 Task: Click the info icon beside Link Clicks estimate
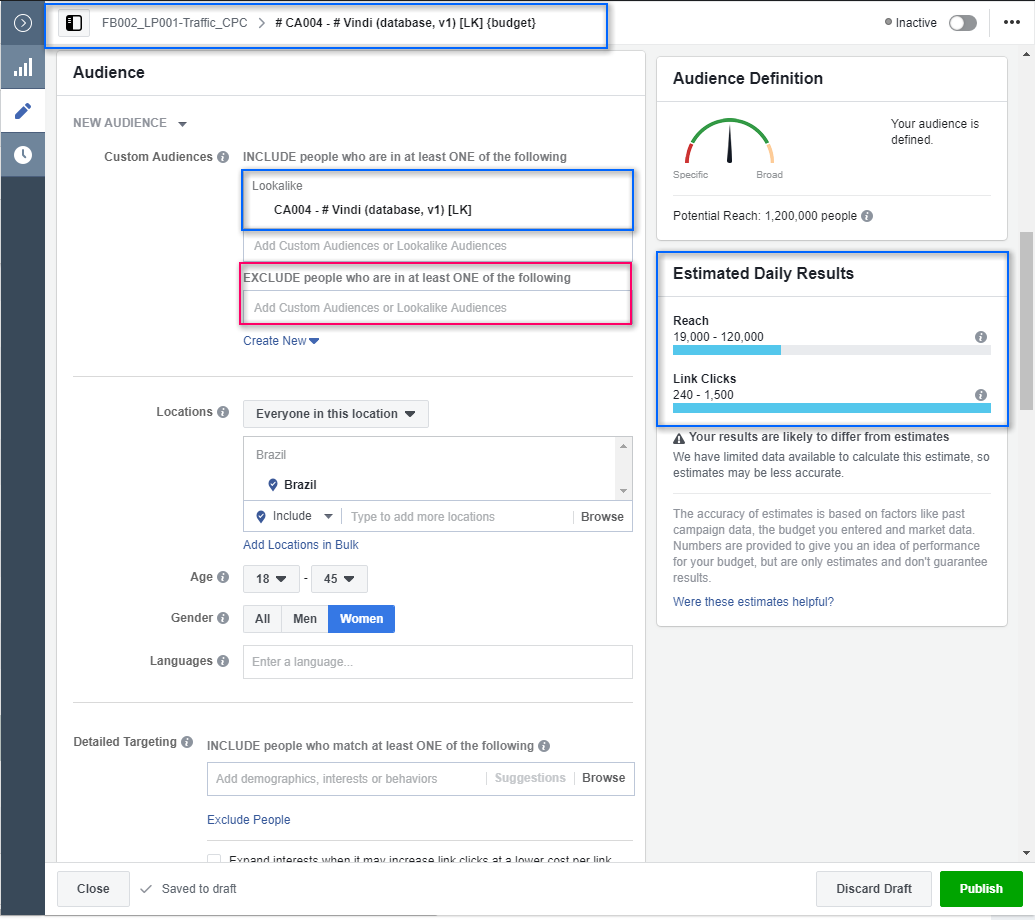click(981, 395)
